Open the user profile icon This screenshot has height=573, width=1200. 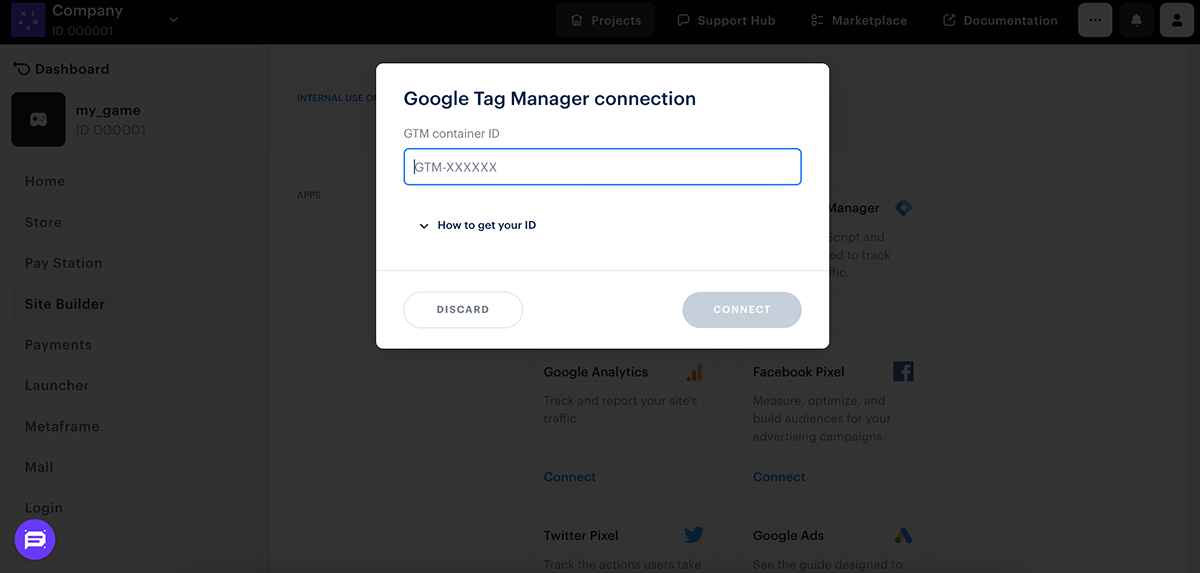[x=1177, y=20]
